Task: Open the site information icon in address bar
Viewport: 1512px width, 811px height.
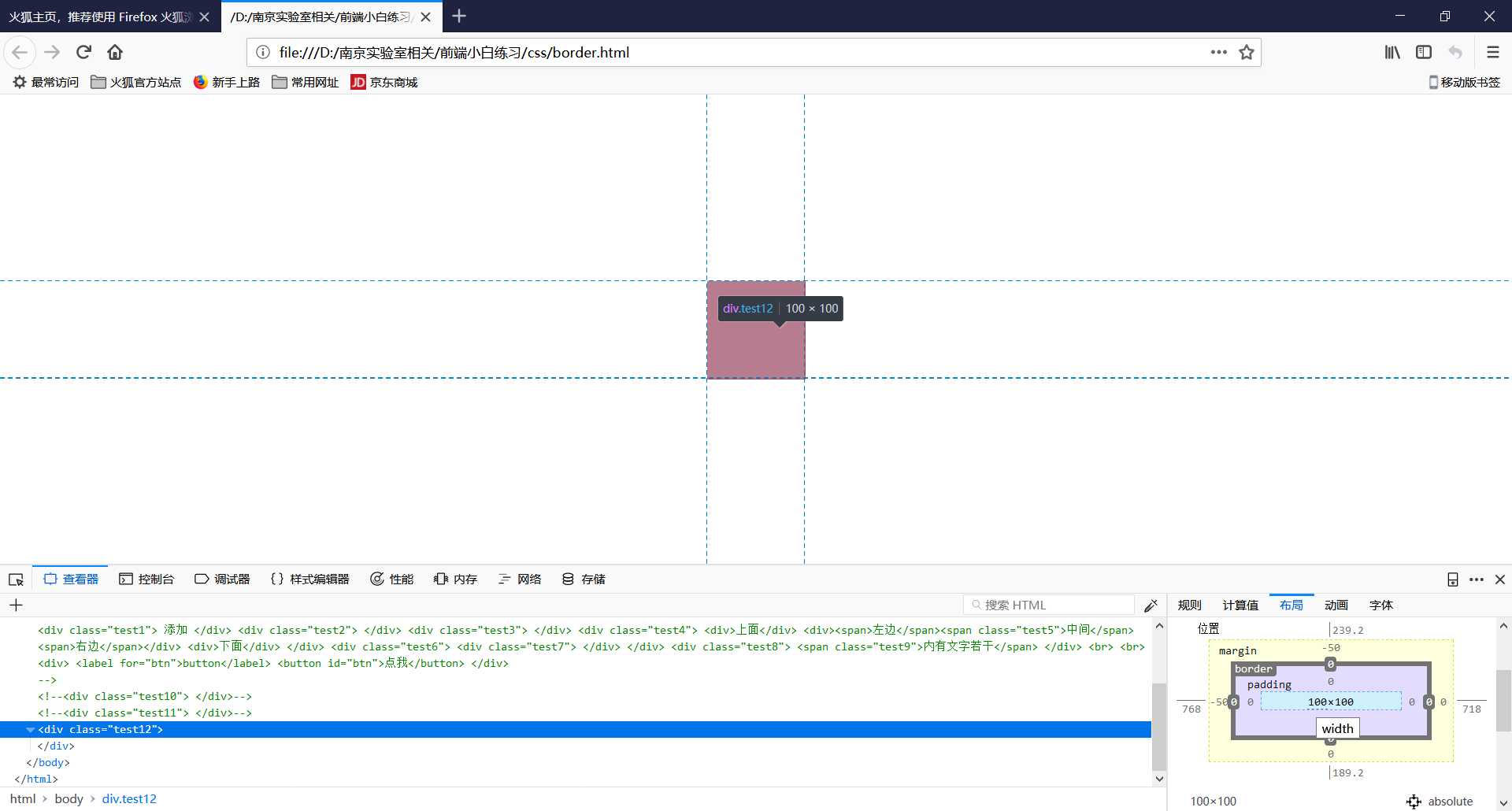Action: pos(263,52)
